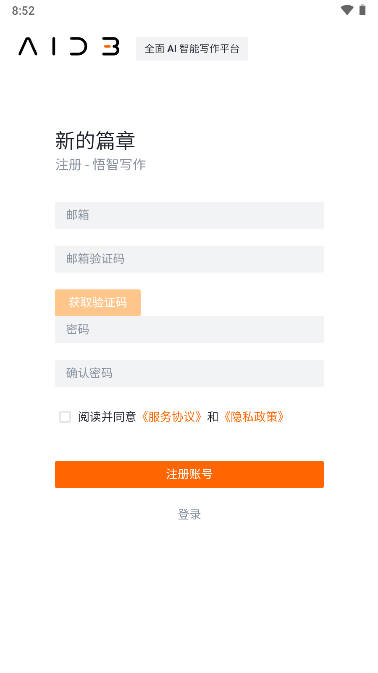Focus the 密码 password field
This screenshot has width=378, height=673.
click(189, 329)
